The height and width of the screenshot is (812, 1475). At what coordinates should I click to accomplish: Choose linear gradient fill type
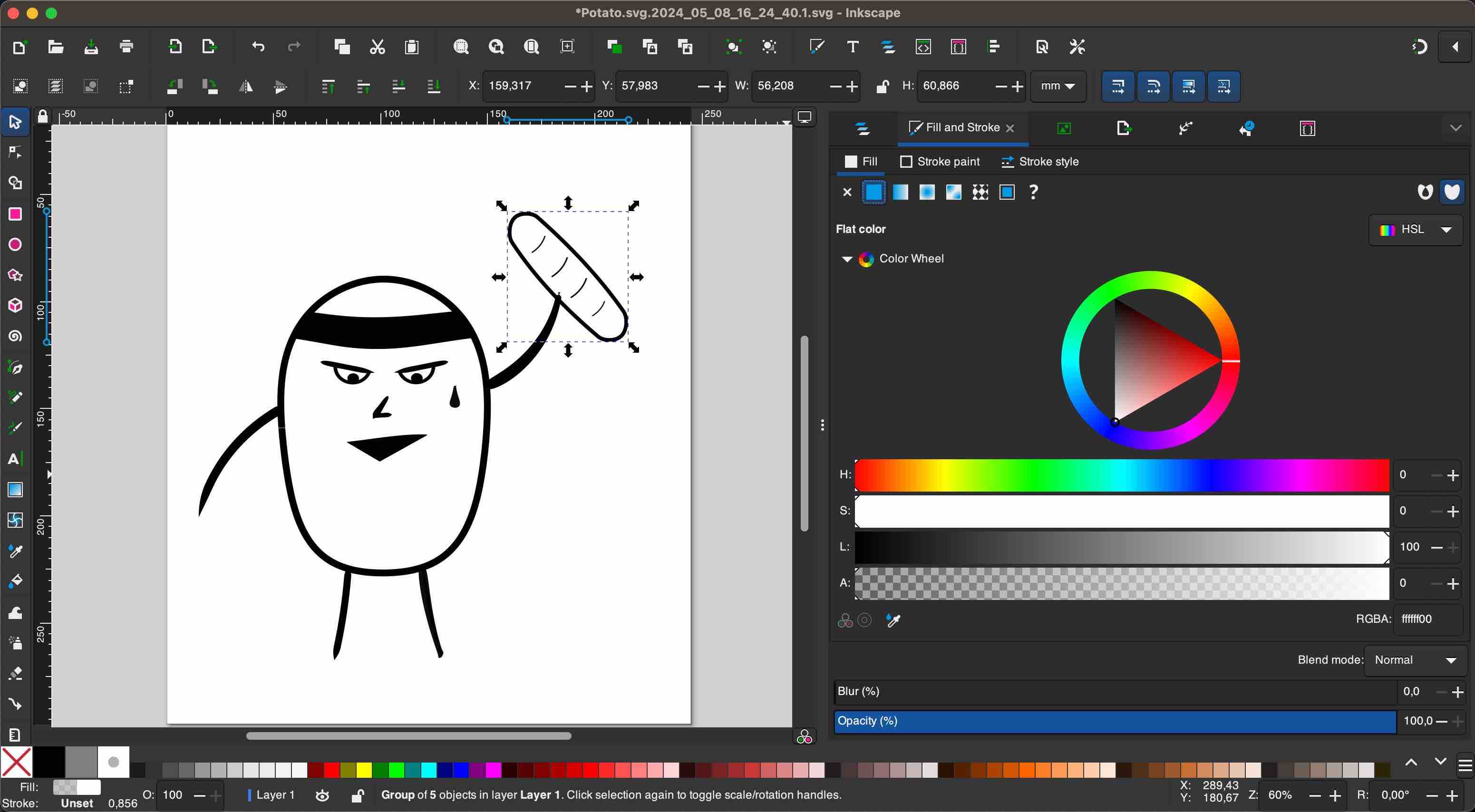coord(900,193)
